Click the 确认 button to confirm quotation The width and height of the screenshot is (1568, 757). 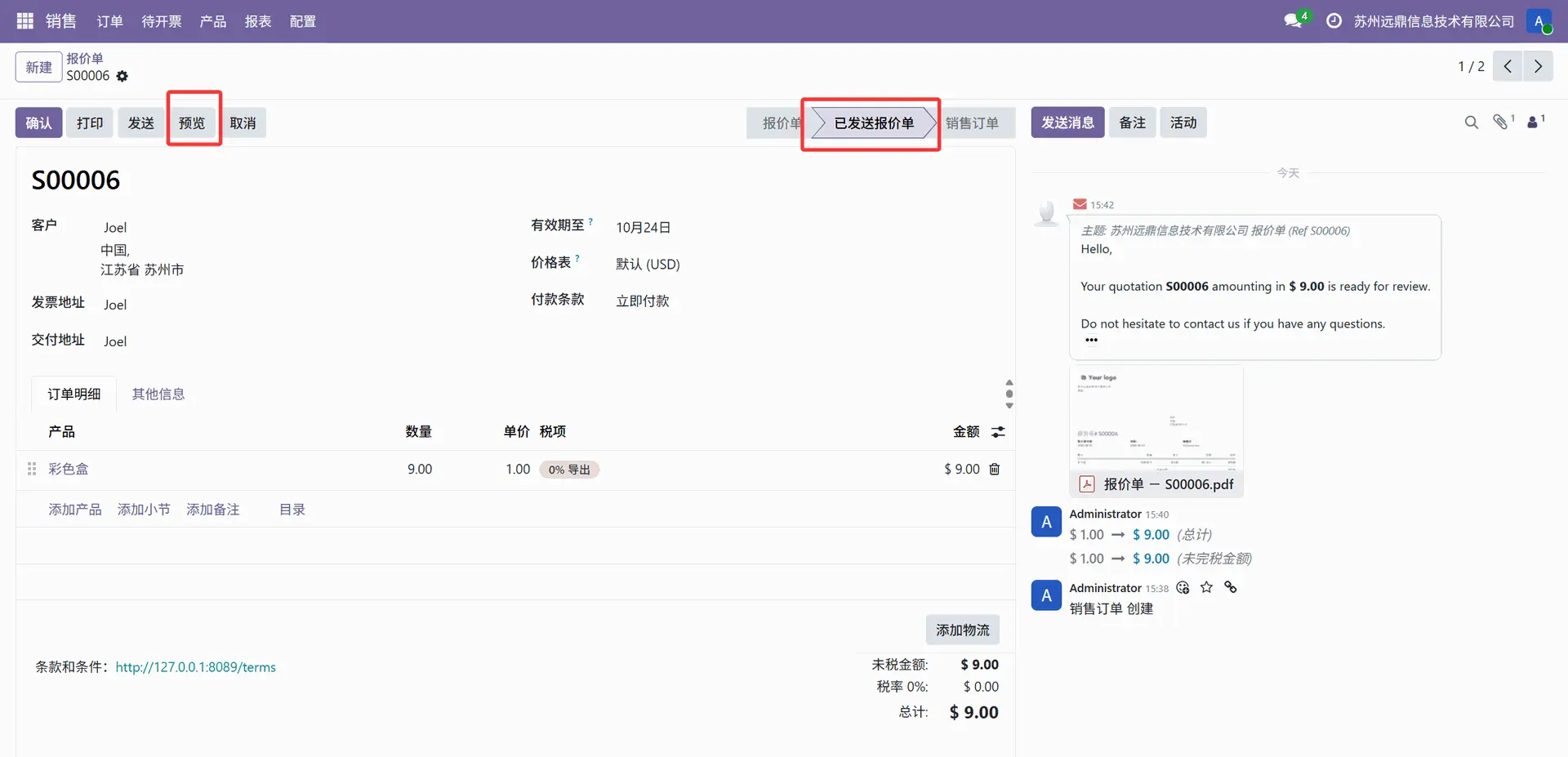point(38,123)
